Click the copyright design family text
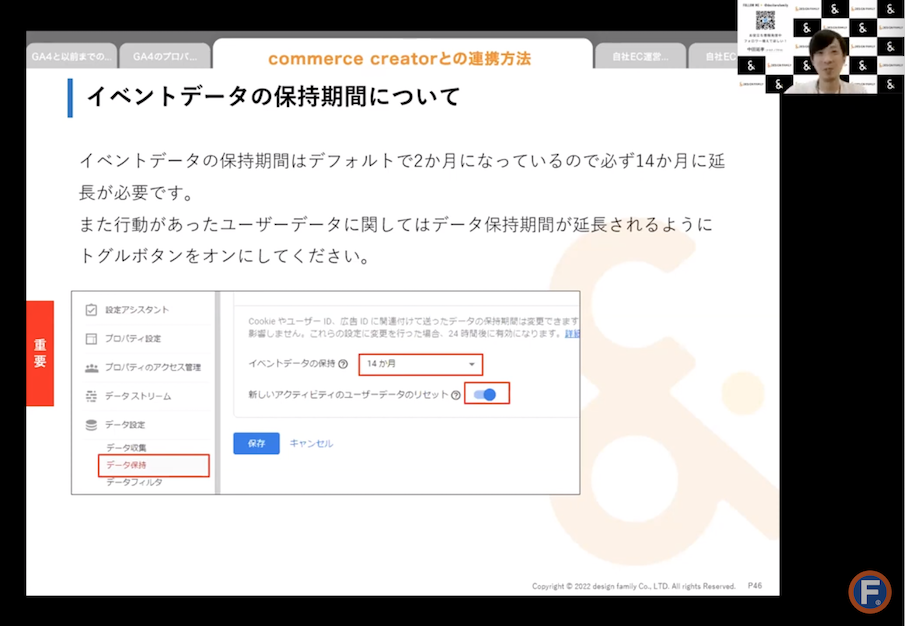 [634, 586]
